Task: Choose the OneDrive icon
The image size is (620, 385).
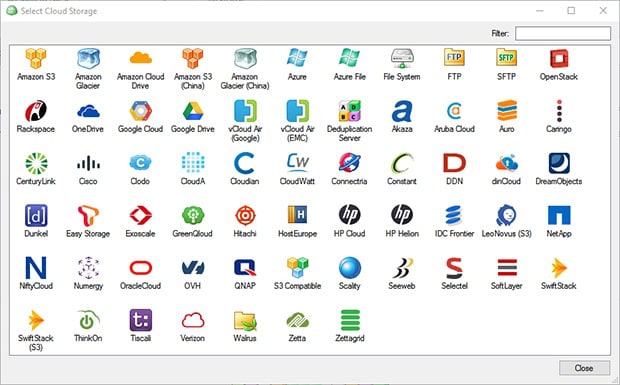Action: (88, 111)
